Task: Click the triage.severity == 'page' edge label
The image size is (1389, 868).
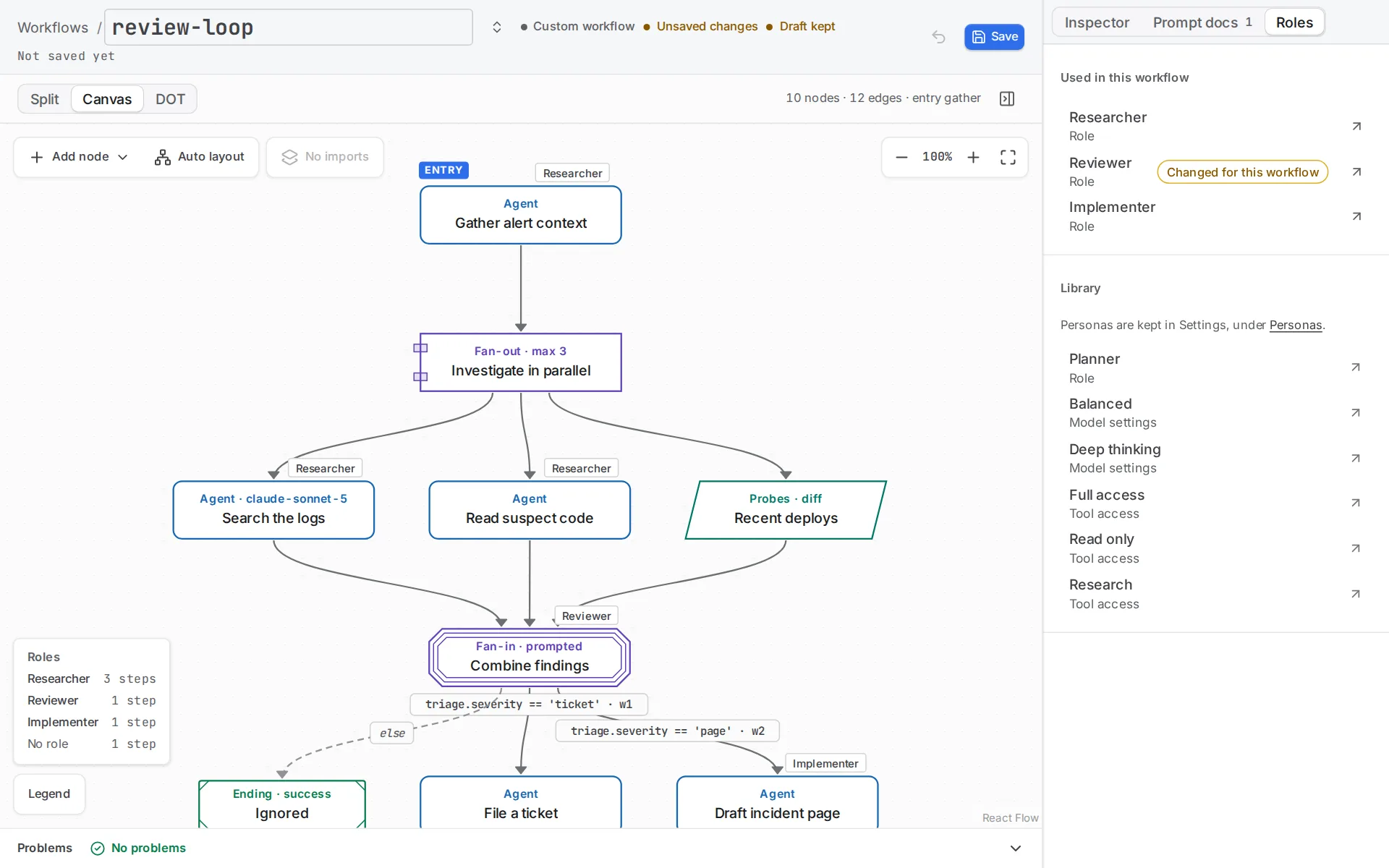Action: point(668,731)
